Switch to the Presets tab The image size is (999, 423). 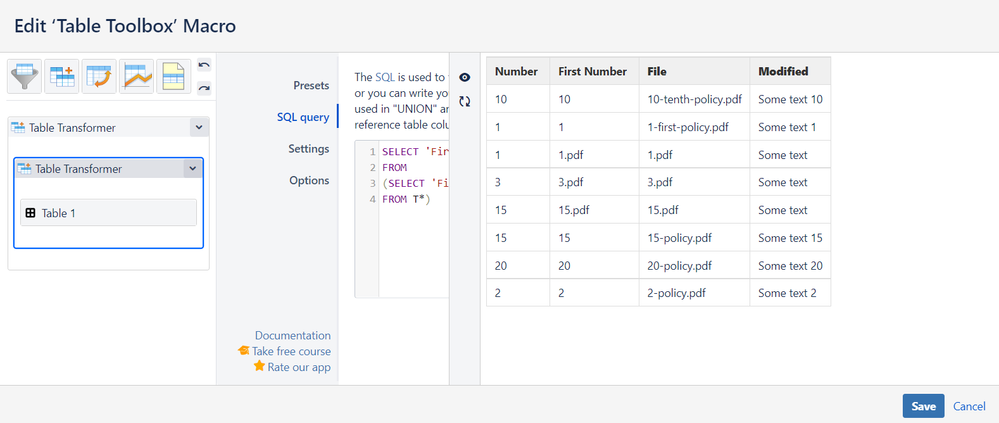311,86
